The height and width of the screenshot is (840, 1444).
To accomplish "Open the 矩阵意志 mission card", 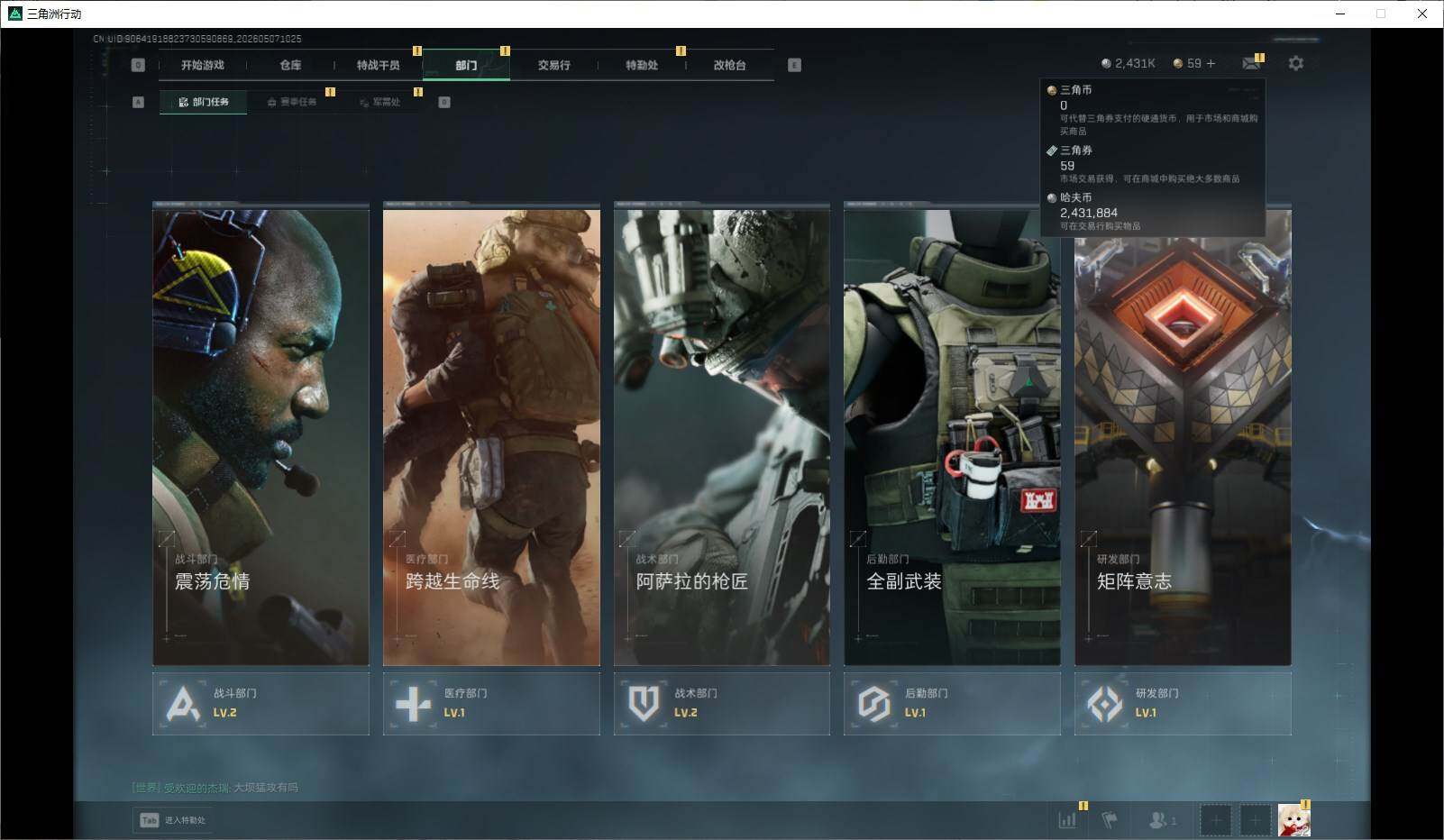I will pos(1183,435).
